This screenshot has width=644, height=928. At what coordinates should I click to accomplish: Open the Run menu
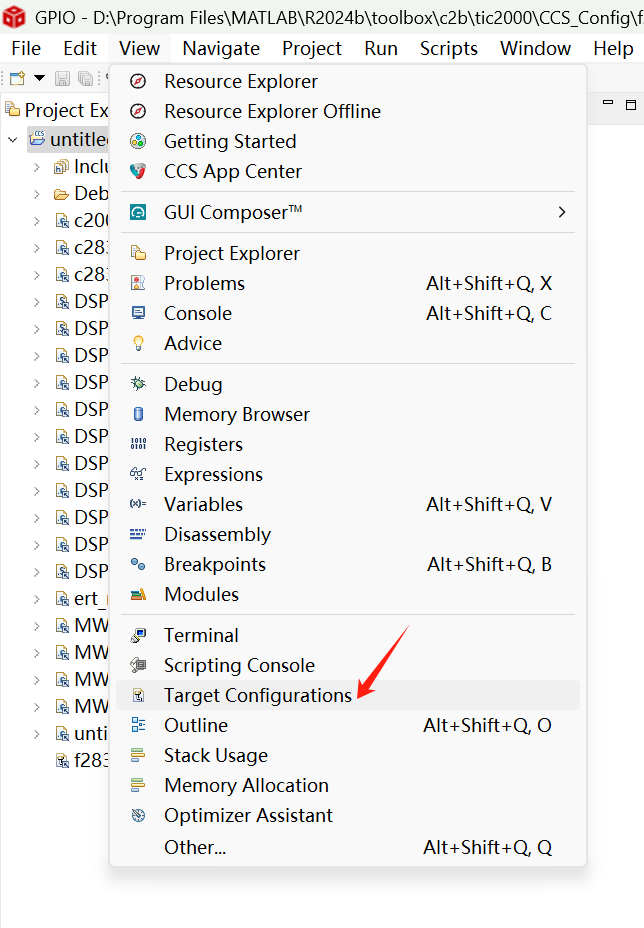(x=381, y=48)
